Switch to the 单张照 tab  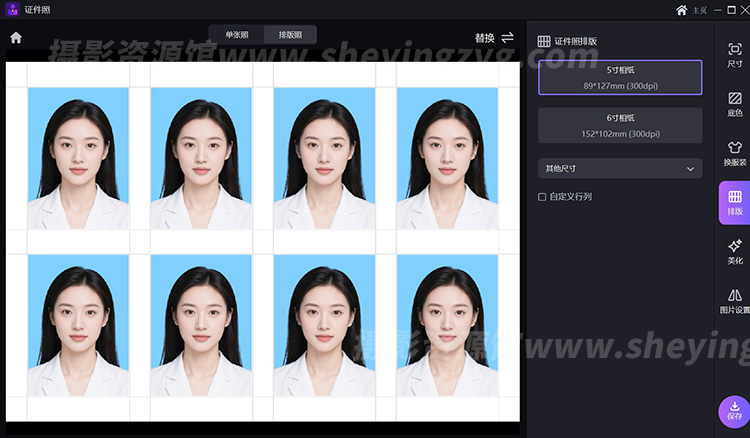(237, 35)
